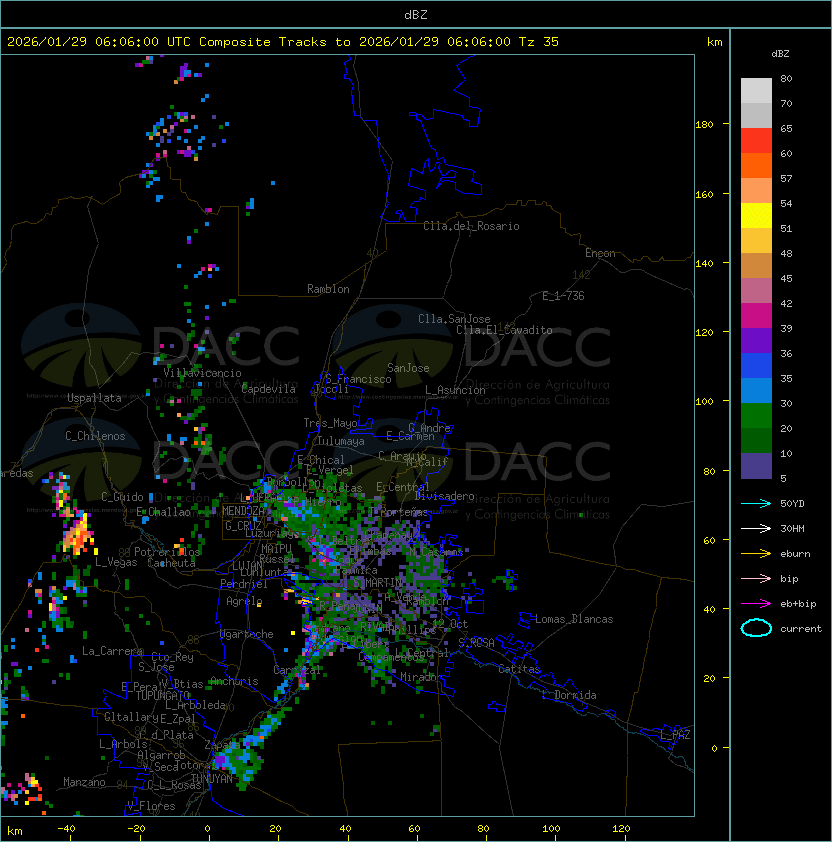832x842 pixels.
Task: Click the 'L_Vegas' map label
Action: pos(116,562)
